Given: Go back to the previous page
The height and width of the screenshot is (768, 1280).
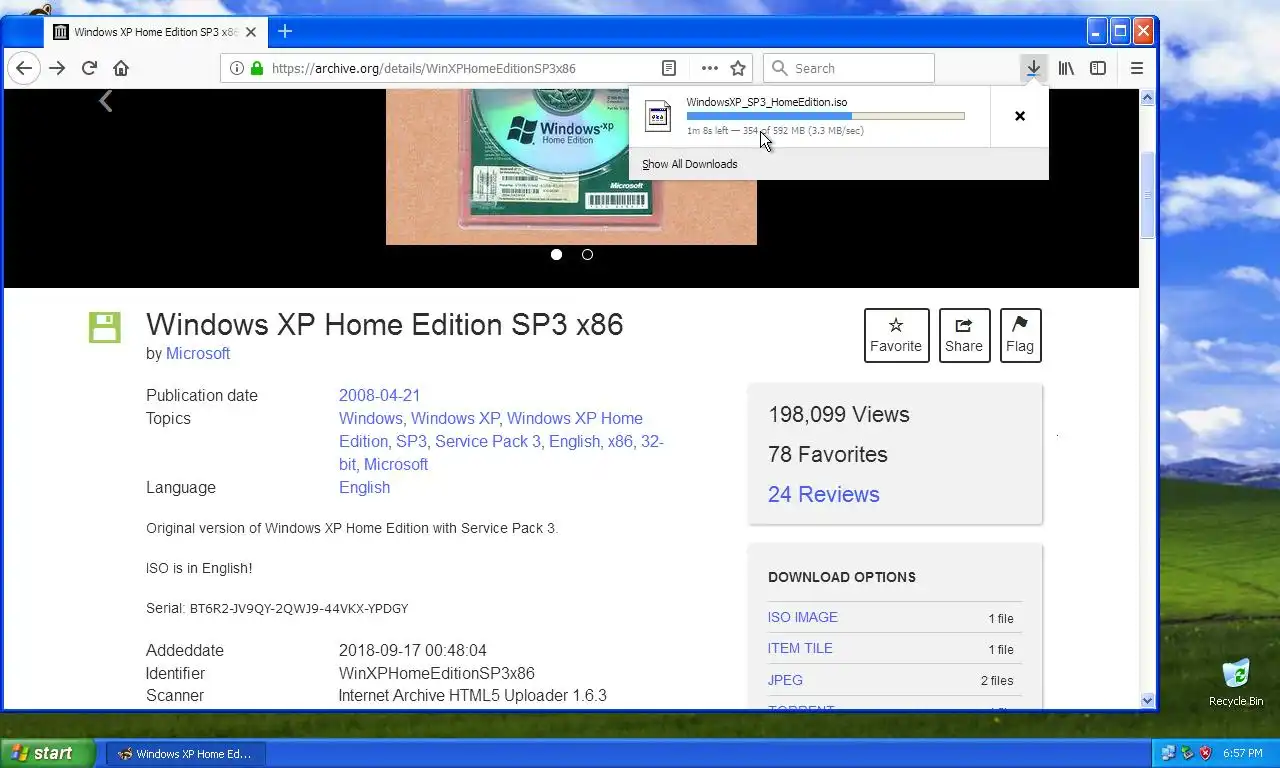Looking at the screenshot, I should pos(24,68).
